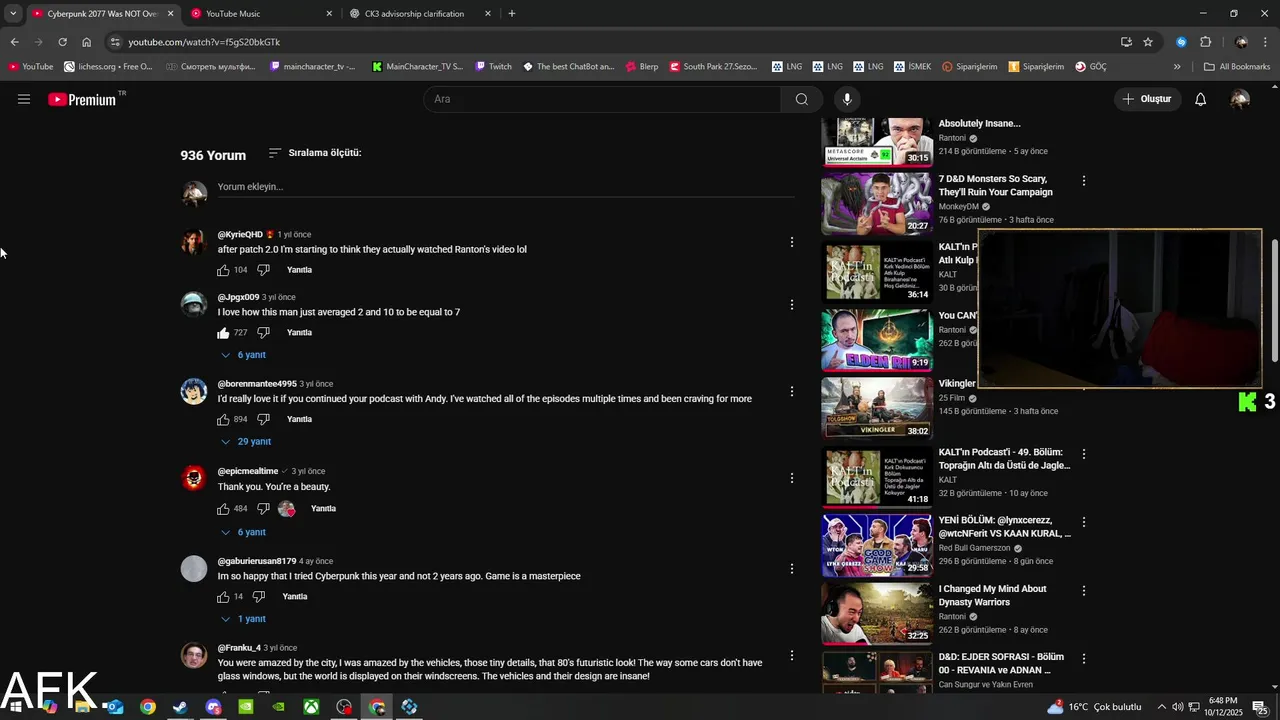Open the YouTube account avatar menu
The height and width of the screenshot is (720, 1280).
tap(1240, 99)
